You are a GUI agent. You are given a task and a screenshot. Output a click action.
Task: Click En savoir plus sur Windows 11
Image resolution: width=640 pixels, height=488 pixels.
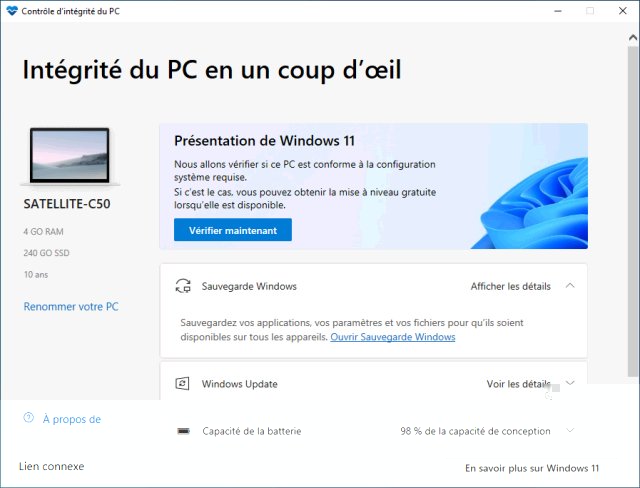[532, 468]
